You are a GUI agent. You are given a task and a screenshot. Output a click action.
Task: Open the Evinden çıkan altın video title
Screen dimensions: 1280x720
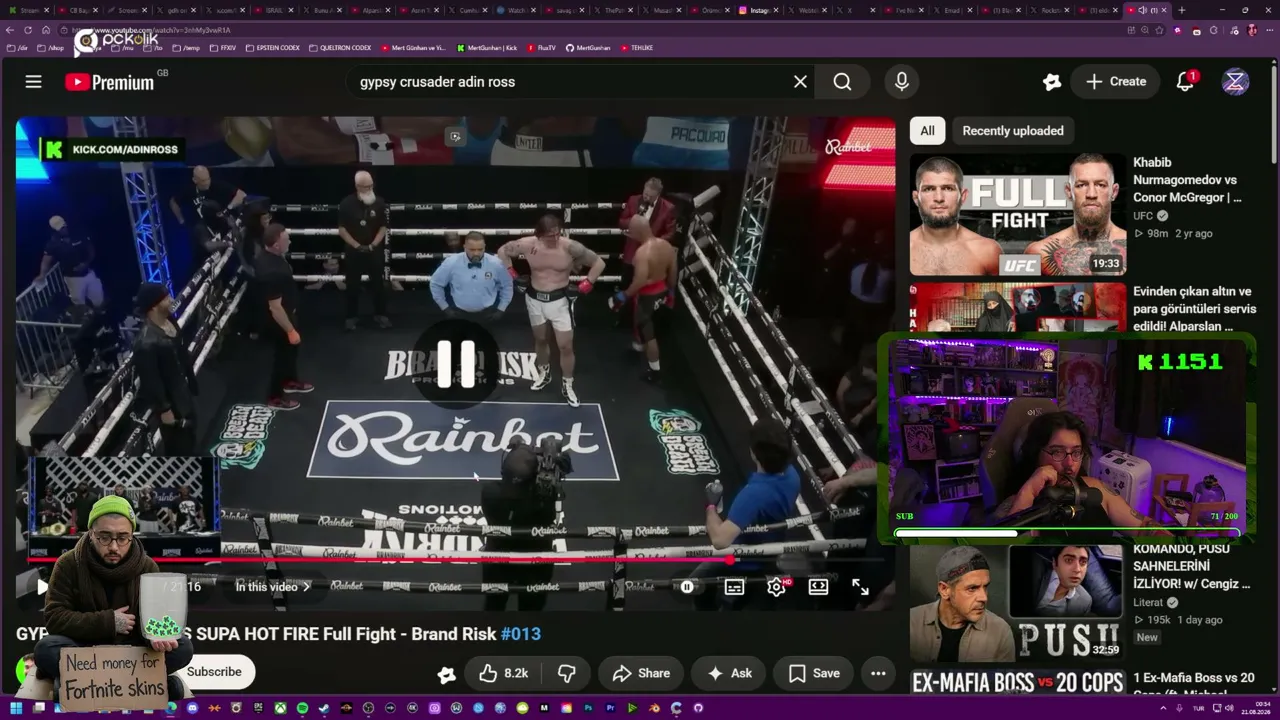point(1194,309)
